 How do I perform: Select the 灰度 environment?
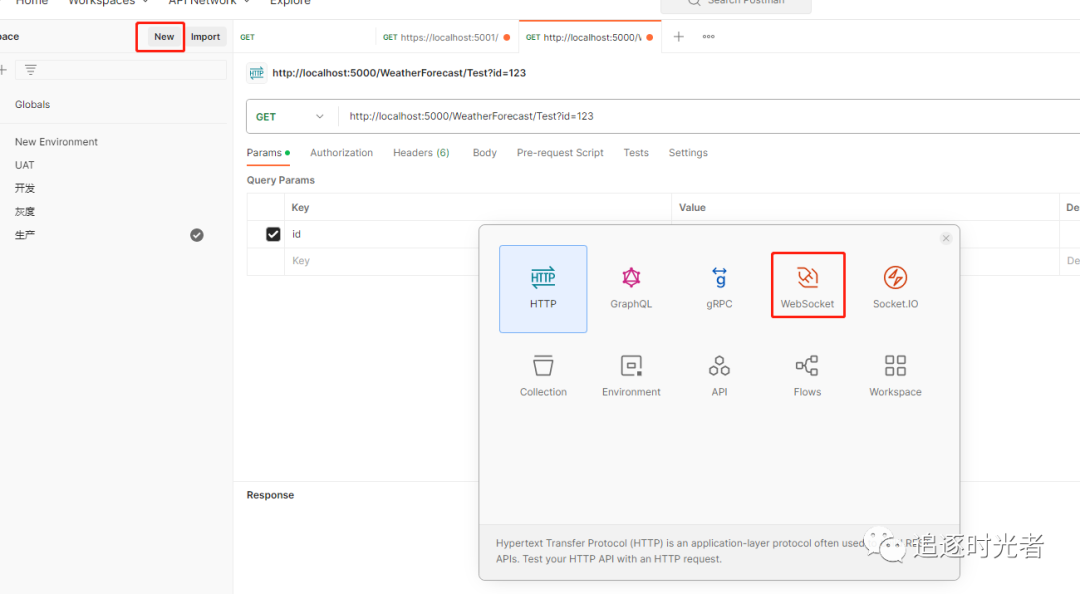point(25,212)
